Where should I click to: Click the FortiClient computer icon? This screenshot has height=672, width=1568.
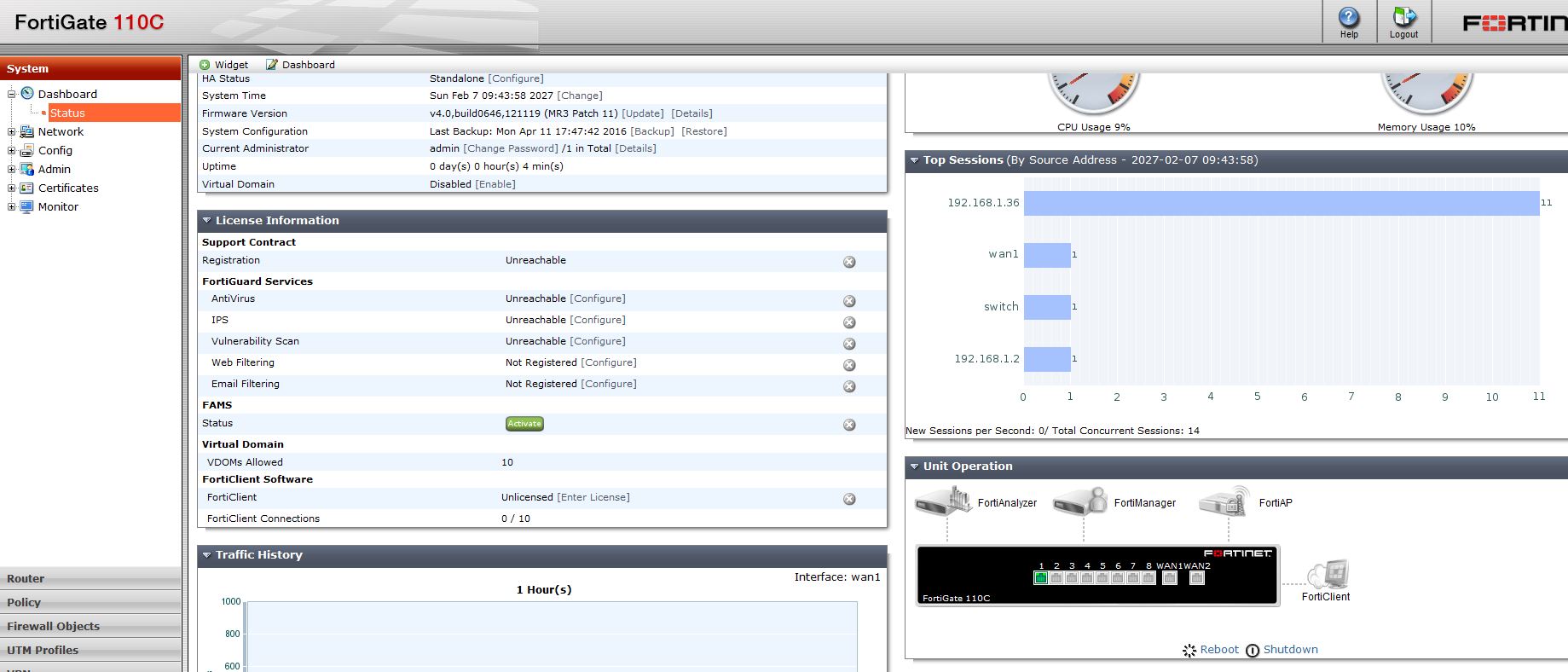pyautogui.click(x=1328, y=575)
